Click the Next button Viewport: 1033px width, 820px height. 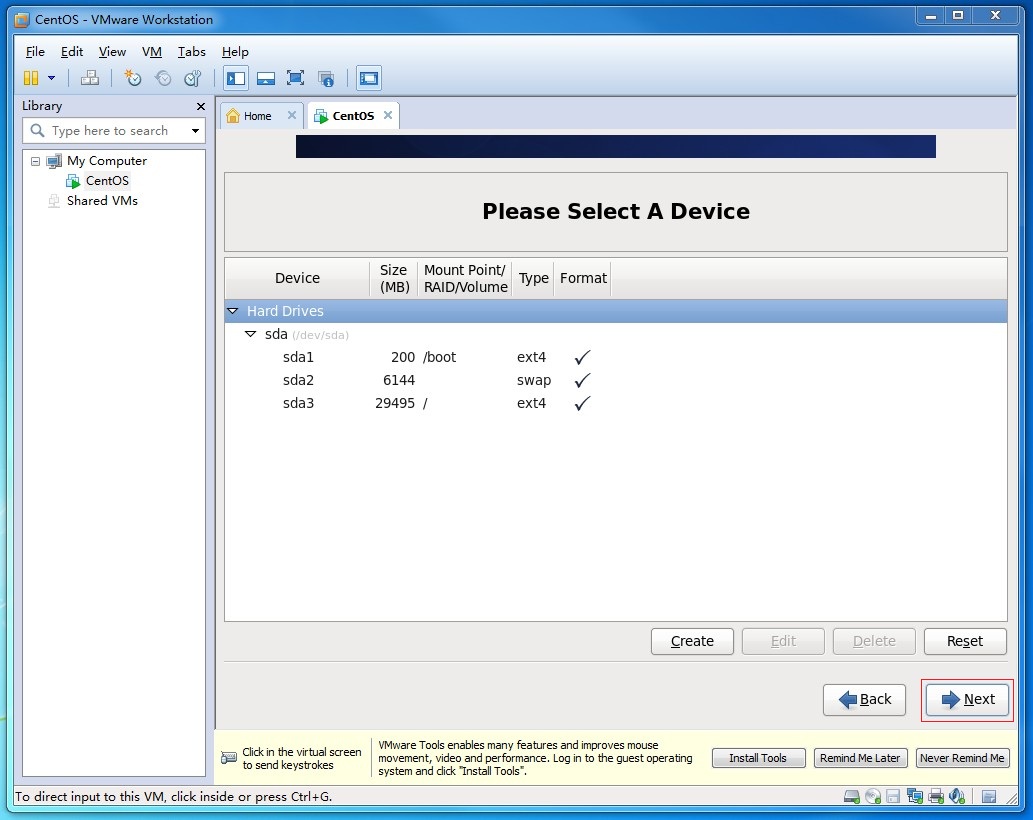coord(967,700)
